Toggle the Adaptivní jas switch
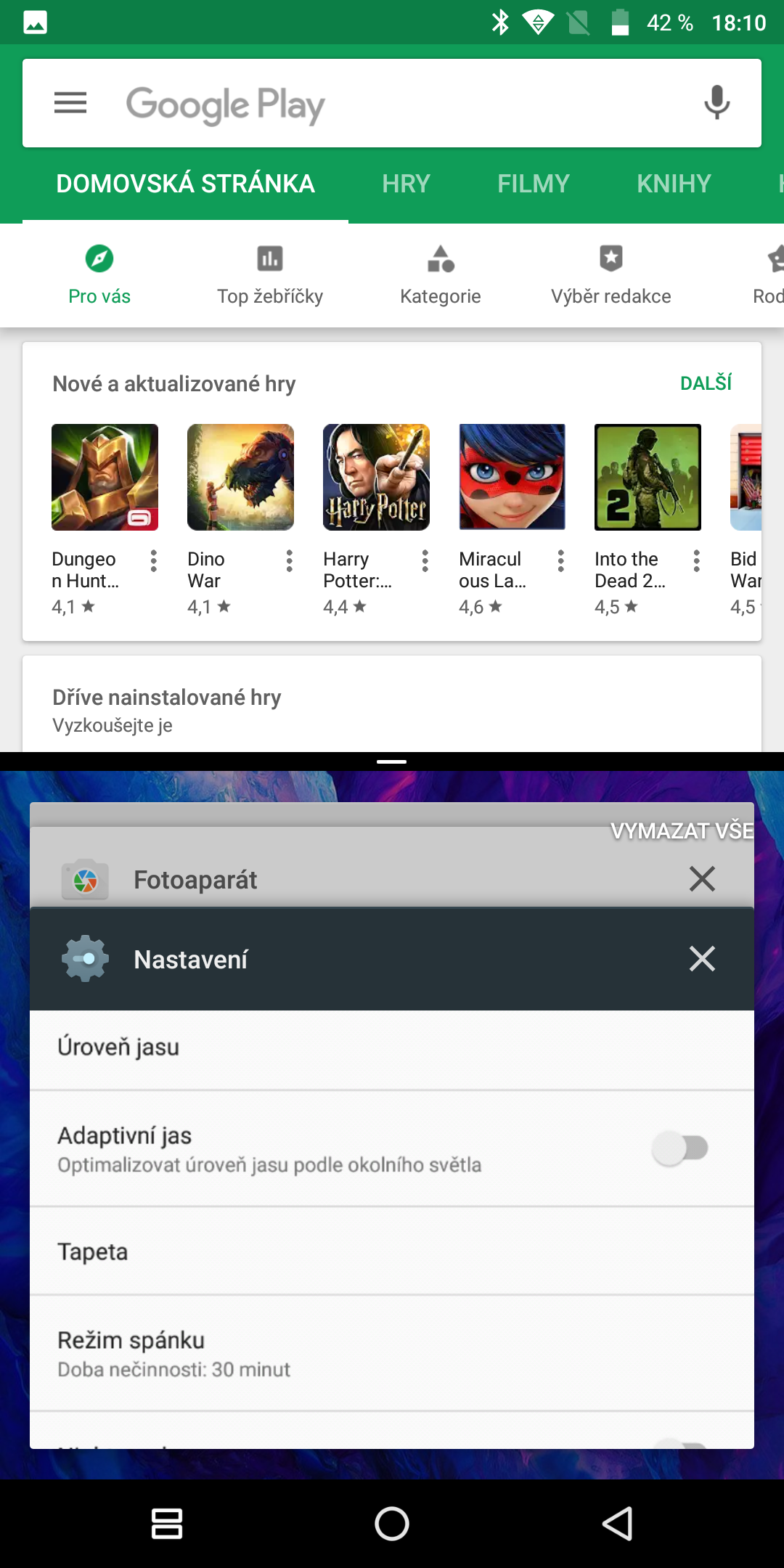This screenshot has width=784, height=1568. (680, 1148)
